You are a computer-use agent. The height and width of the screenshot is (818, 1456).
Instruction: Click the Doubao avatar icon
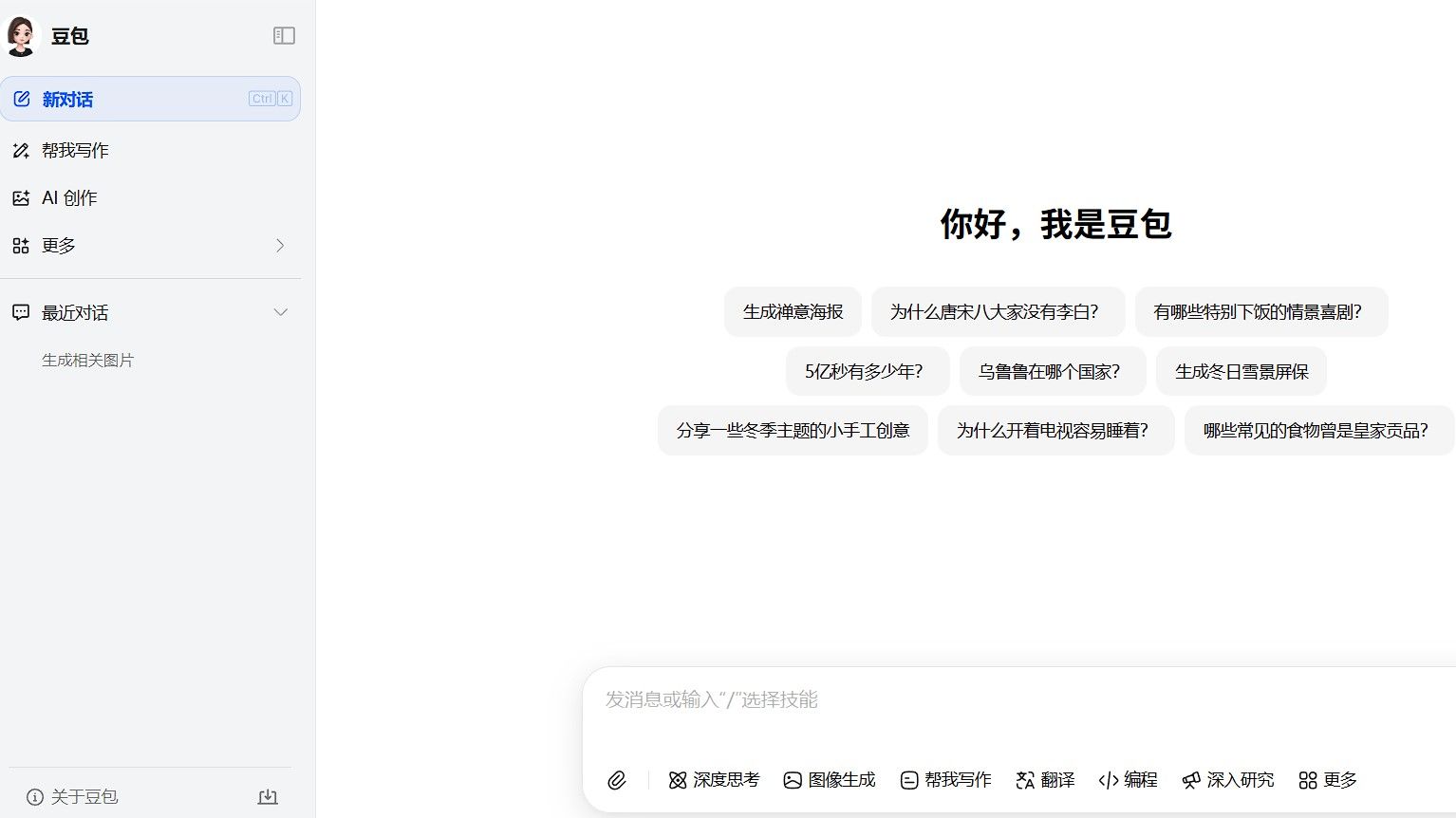click(21, 36)
